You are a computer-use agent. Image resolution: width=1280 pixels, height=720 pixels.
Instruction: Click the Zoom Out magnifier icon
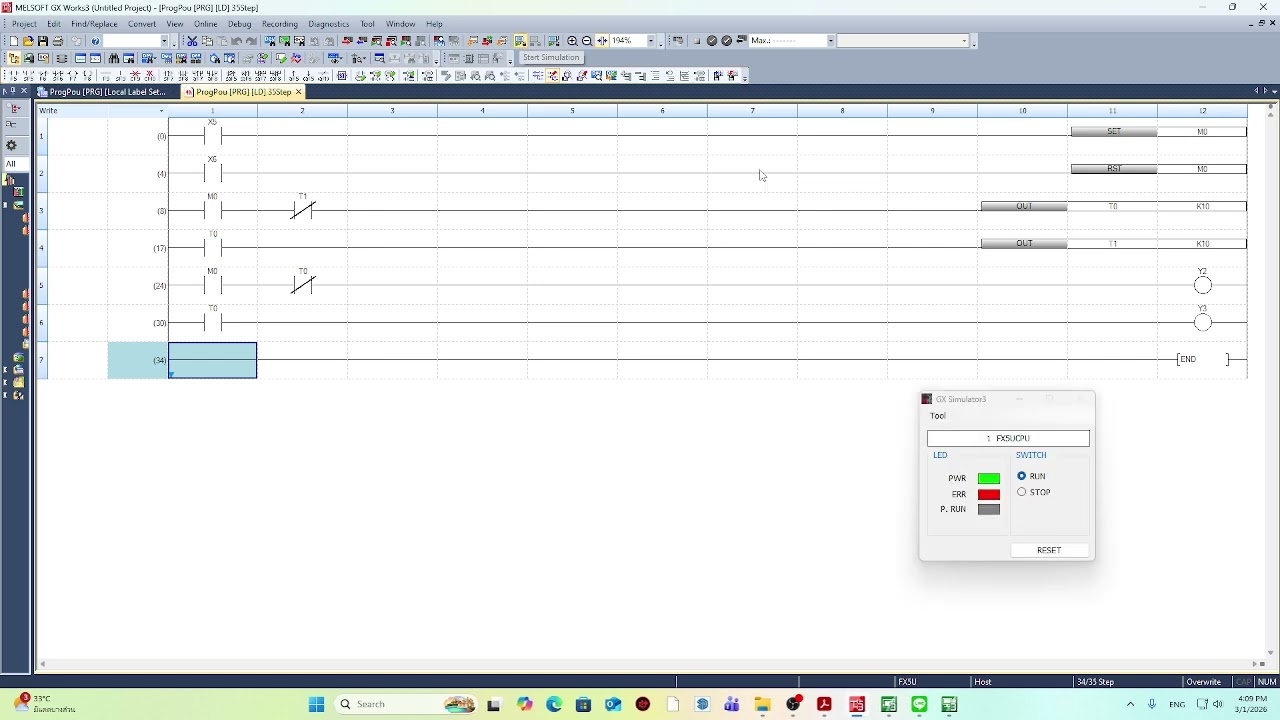pos(587,41)
